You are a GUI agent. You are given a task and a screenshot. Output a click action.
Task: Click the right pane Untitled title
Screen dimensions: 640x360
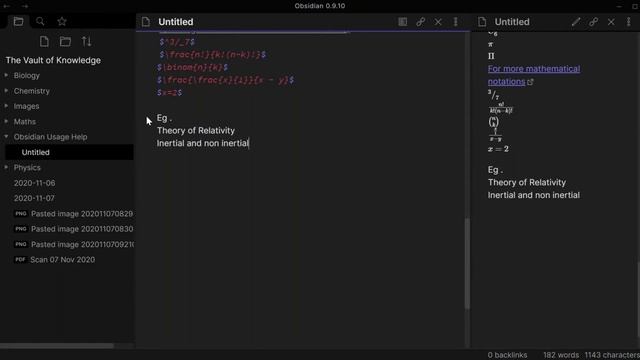point(512,22)
